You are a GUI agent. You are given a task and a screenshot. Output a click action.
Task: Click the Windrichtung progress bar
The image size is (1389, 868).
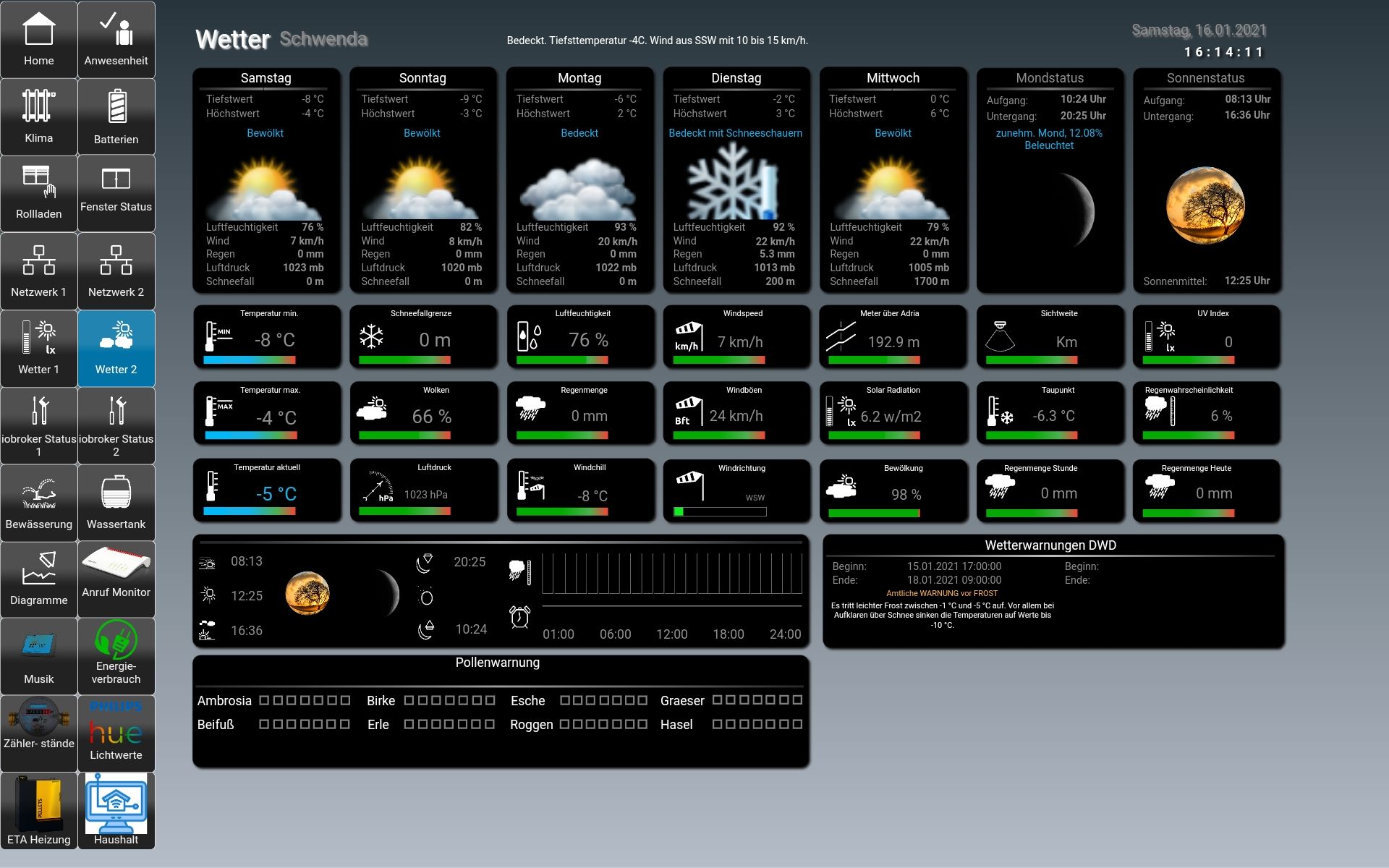(719, 512)
